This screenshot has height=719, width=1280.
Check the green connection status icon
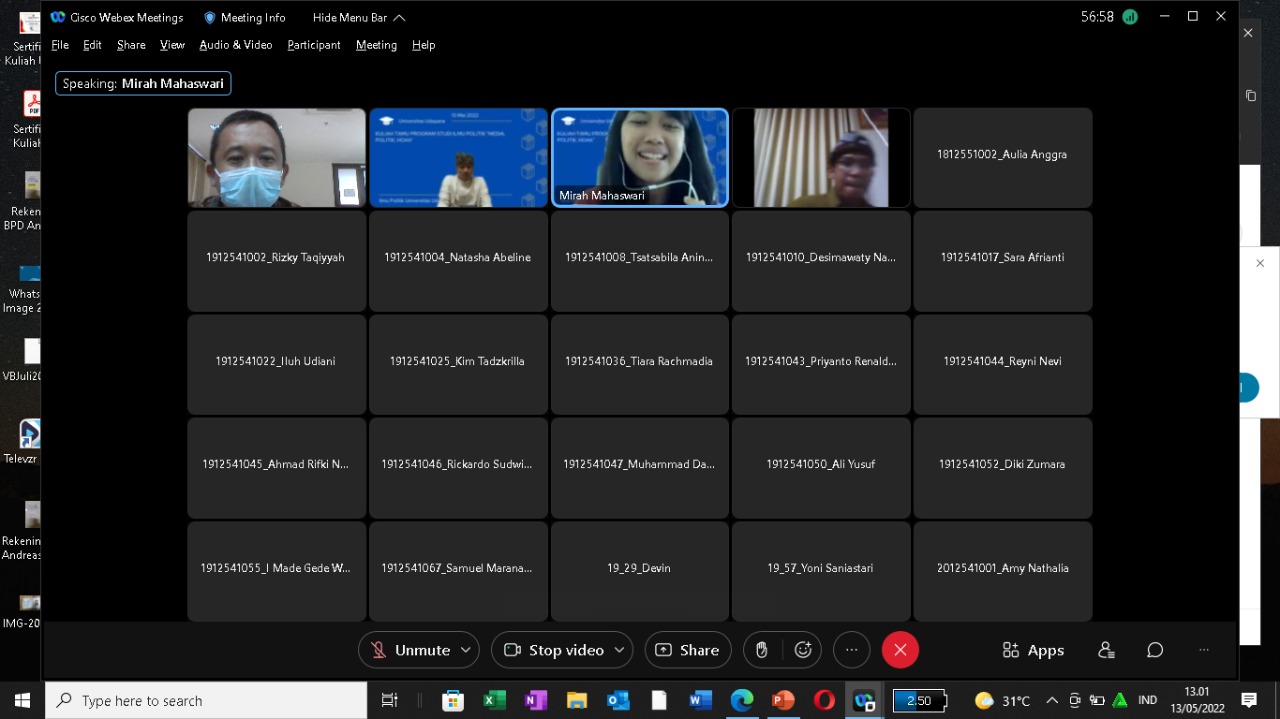click(1130, 17)
